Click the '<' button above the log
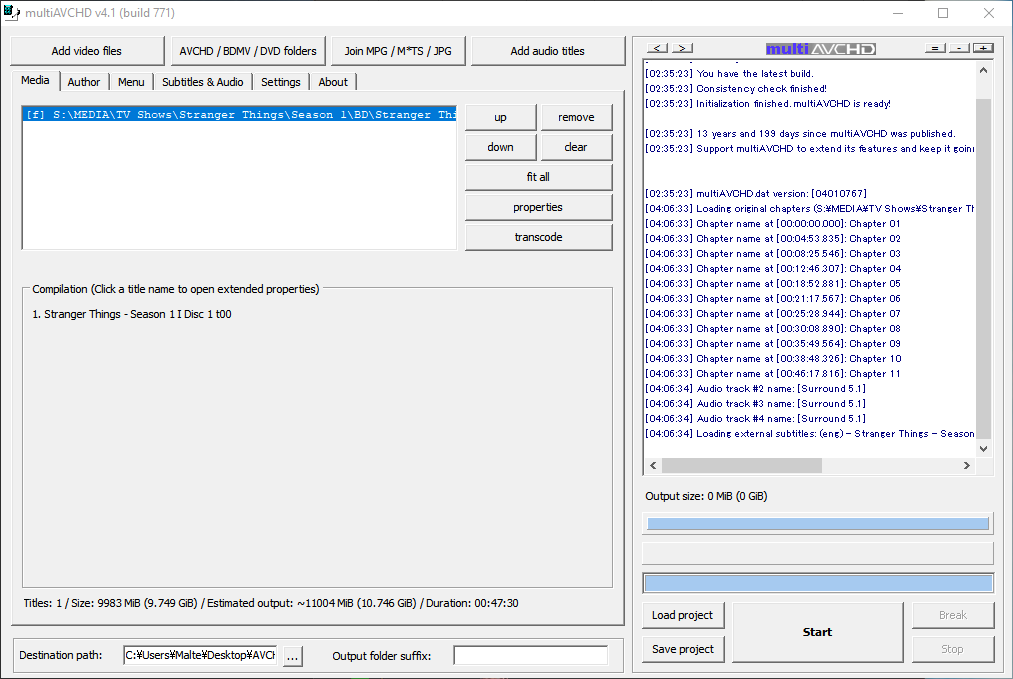 click(x=657, y=48)
